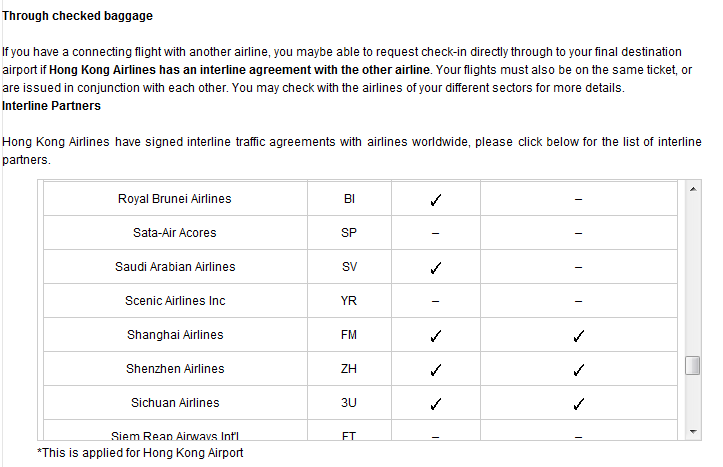Click airline code 3U
This screenshot has height=467, width=723.
[349, 403]
